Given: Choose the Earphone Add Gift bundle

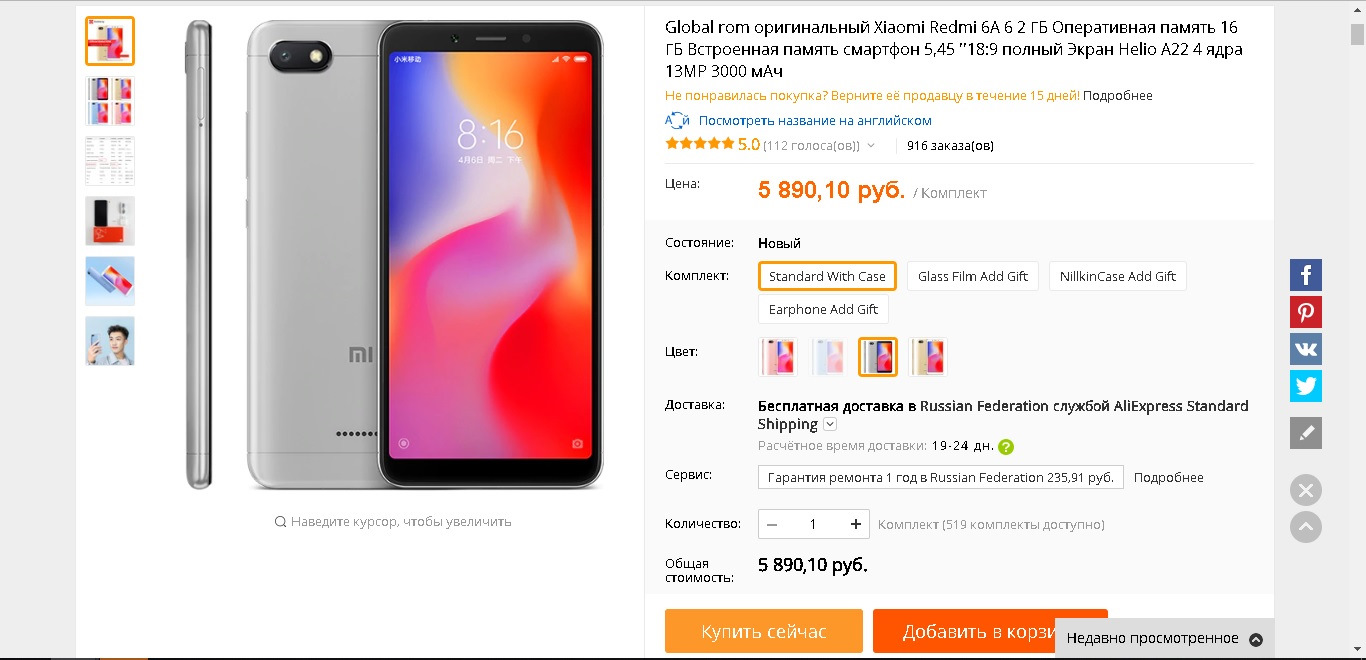Looking at the screenshot, I should click(823, 309).
